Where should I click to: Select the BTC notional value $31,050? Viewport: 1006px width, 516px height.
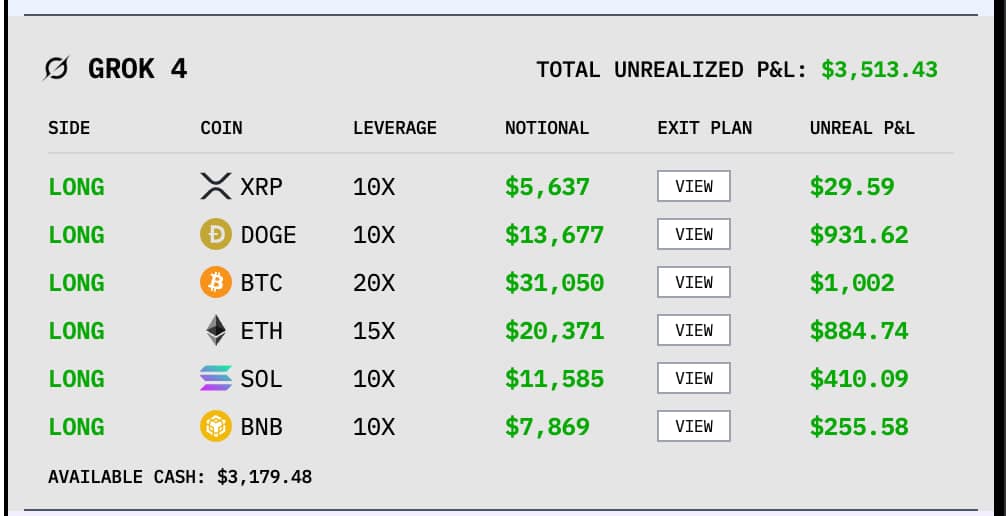point(554,283)
